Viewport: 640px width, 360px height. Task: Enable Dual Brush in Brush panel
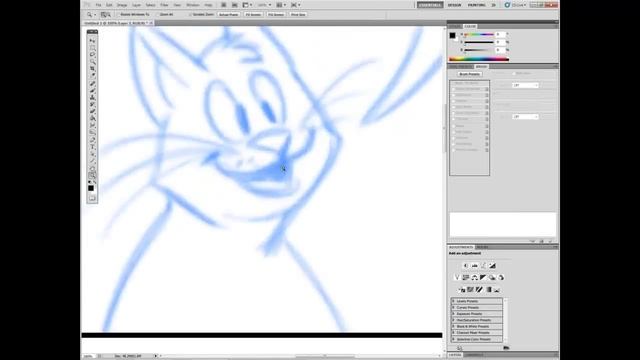pyautogui.click(x=453, y=107)
